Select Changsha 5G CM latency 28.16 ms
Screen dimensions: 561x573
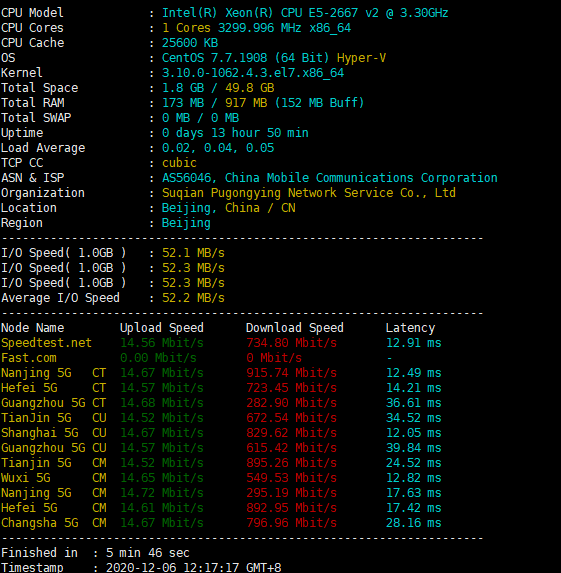pyautogui.click(x=414, y=523)
